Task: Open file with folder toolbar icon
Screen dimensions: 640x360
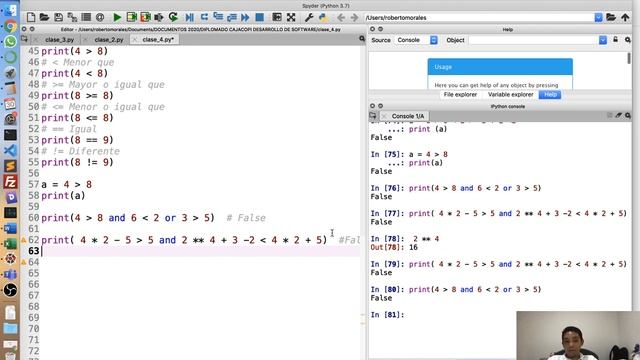Action: pos(44,17)
